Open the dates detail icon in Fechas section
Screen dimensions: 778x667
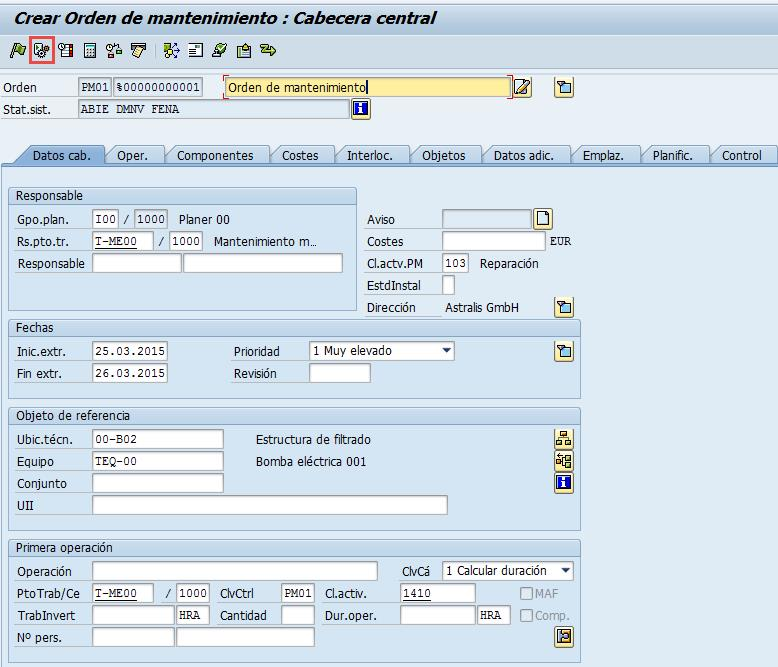[564, 351]
